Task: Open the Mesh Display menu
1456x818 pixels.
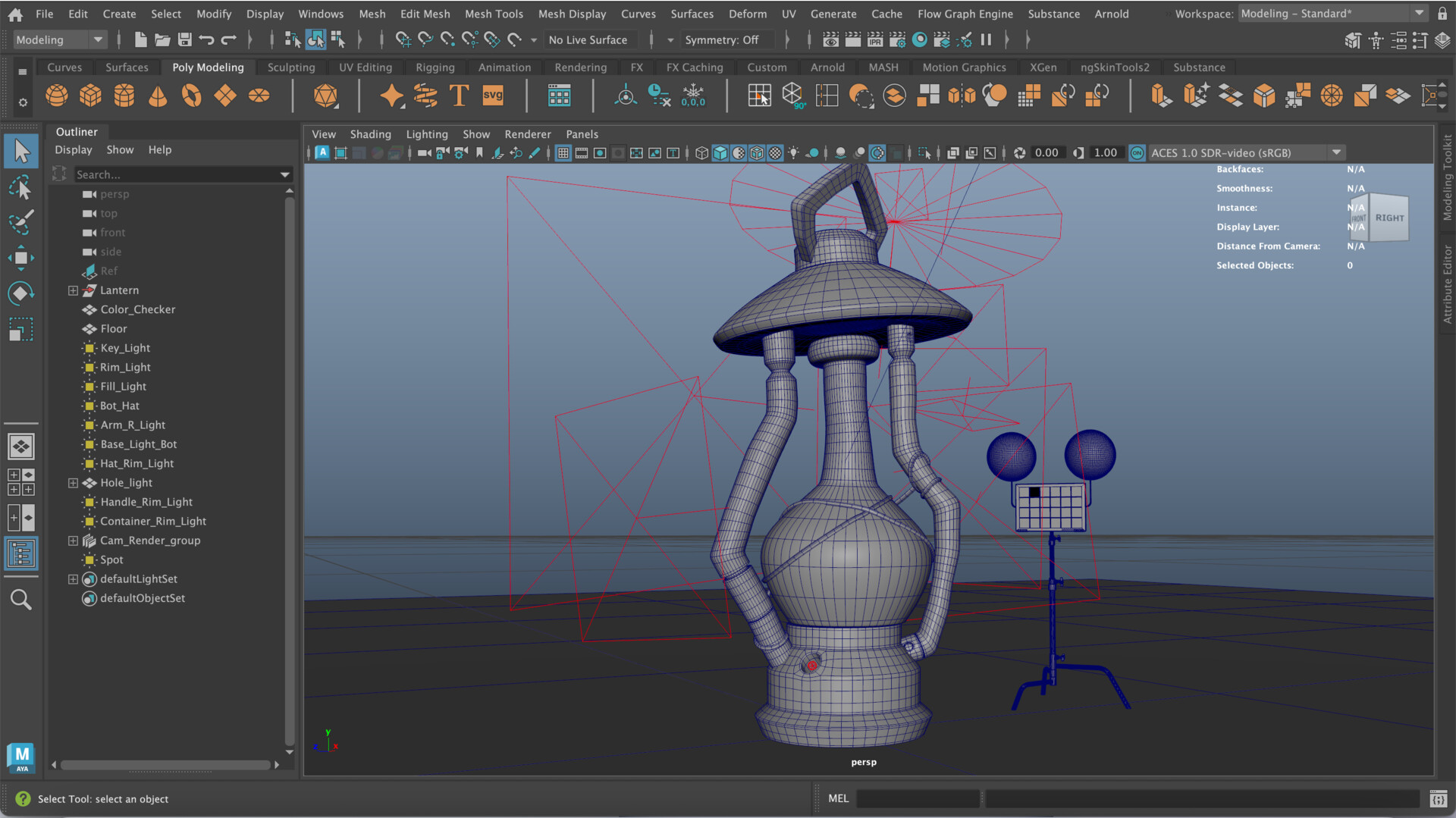Action: [572, 14]
